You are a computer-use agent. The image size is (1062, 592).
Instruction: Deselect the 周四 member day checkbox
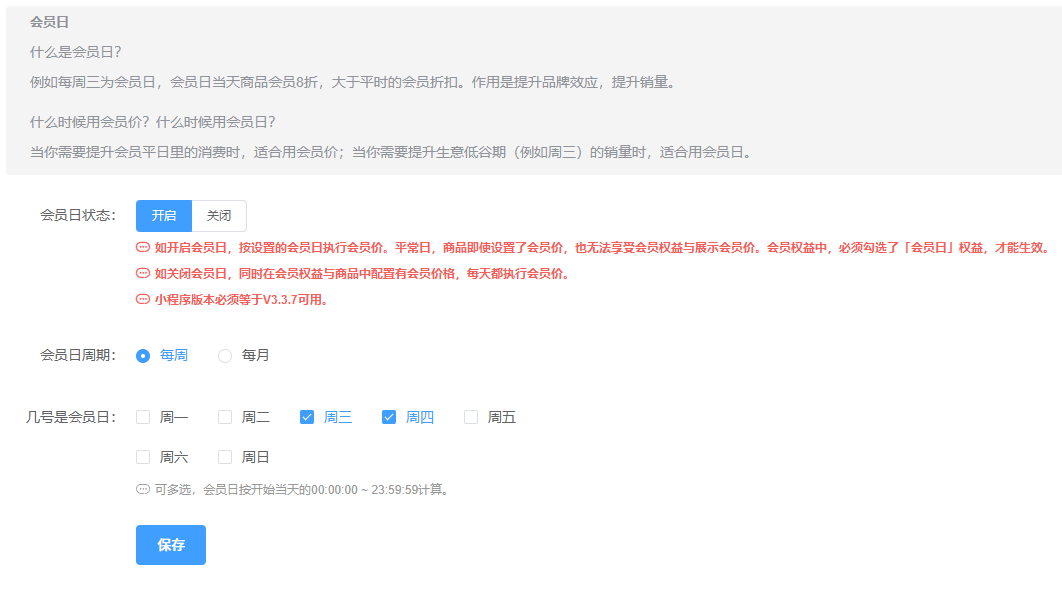pos(389,417)
